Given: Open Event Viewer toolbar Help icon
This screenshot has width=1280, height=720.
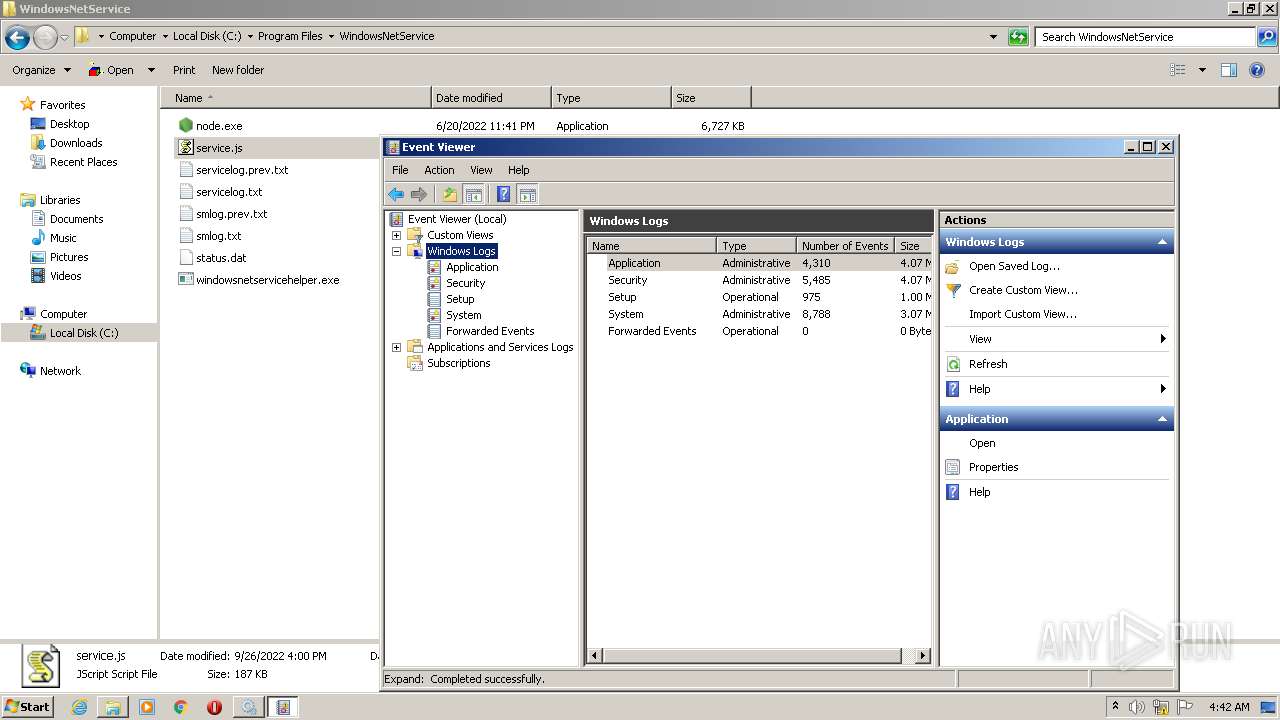Looking at the screenshot, I should pyautogui.click(x=504, y=194).
